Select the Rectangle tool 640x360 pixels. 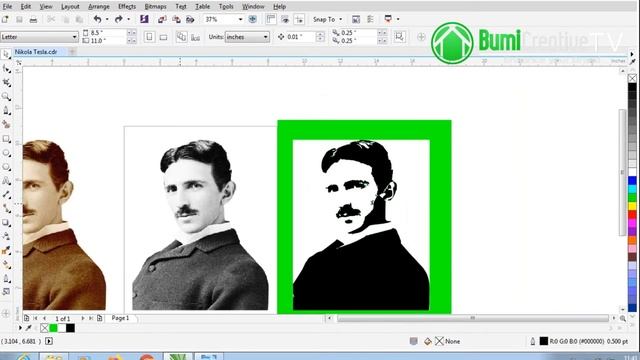point(6,139)
